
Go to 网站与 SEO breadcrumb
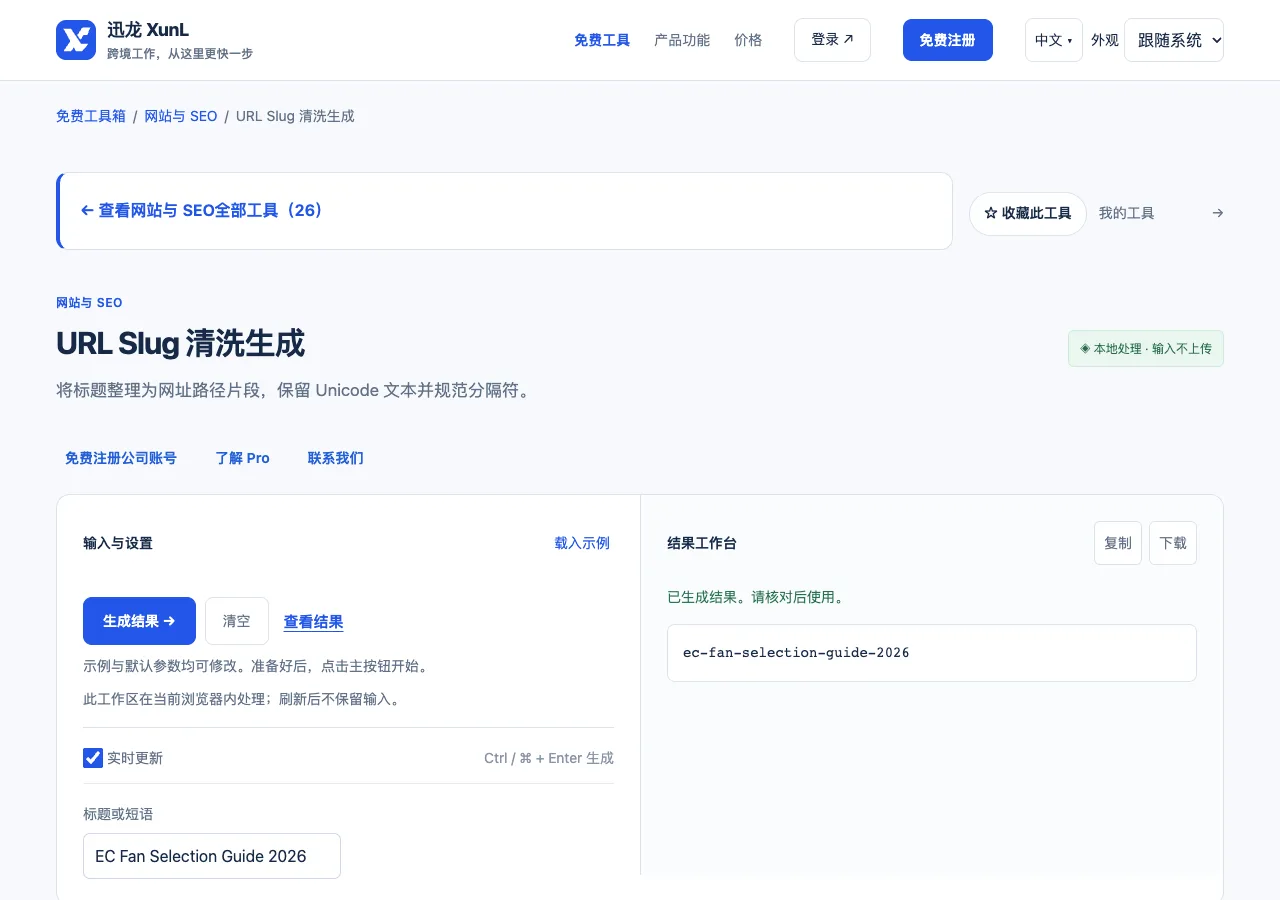[x=181, y=116]
